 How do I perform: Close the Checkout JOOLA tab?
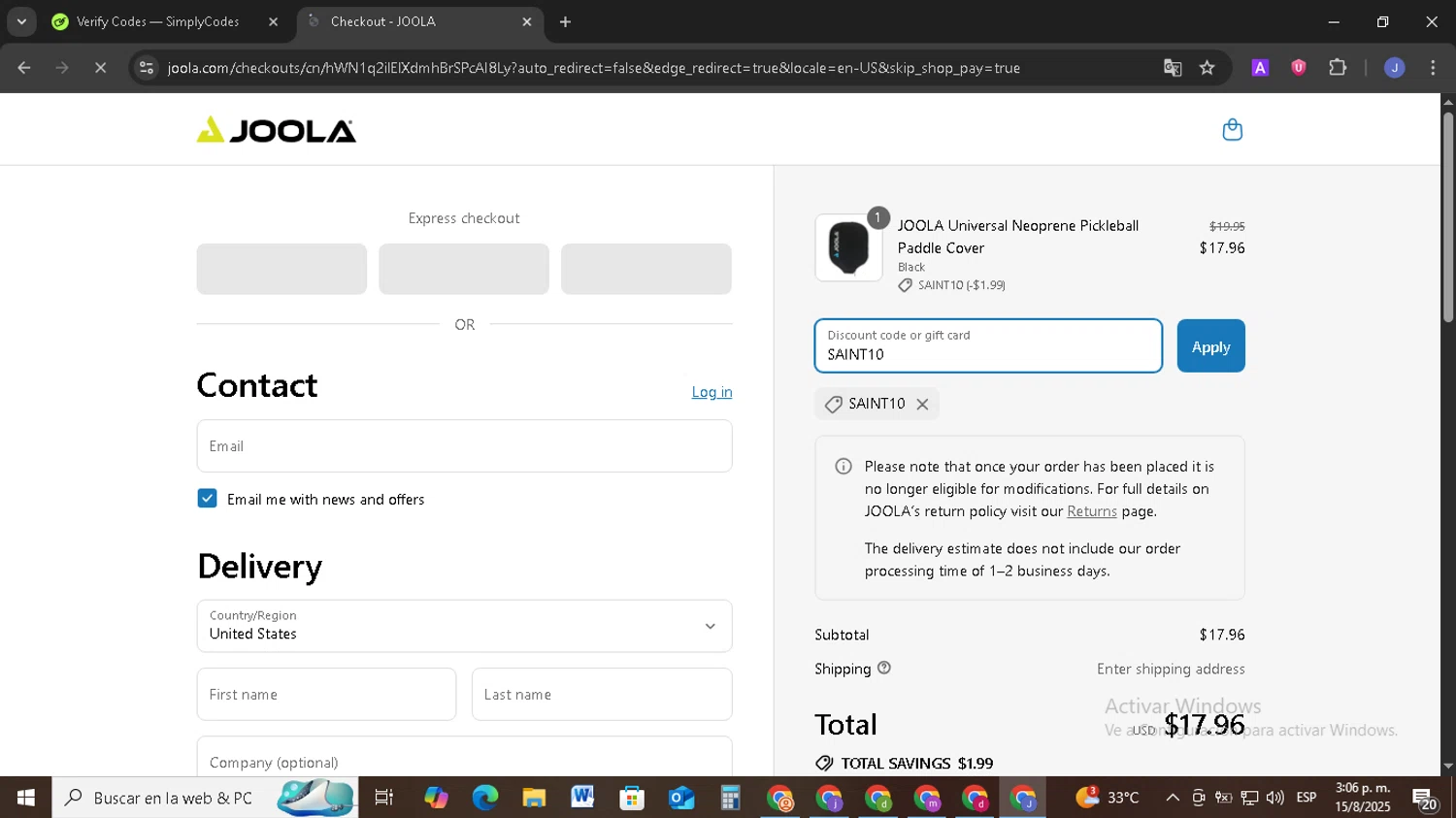click(527, 21)
